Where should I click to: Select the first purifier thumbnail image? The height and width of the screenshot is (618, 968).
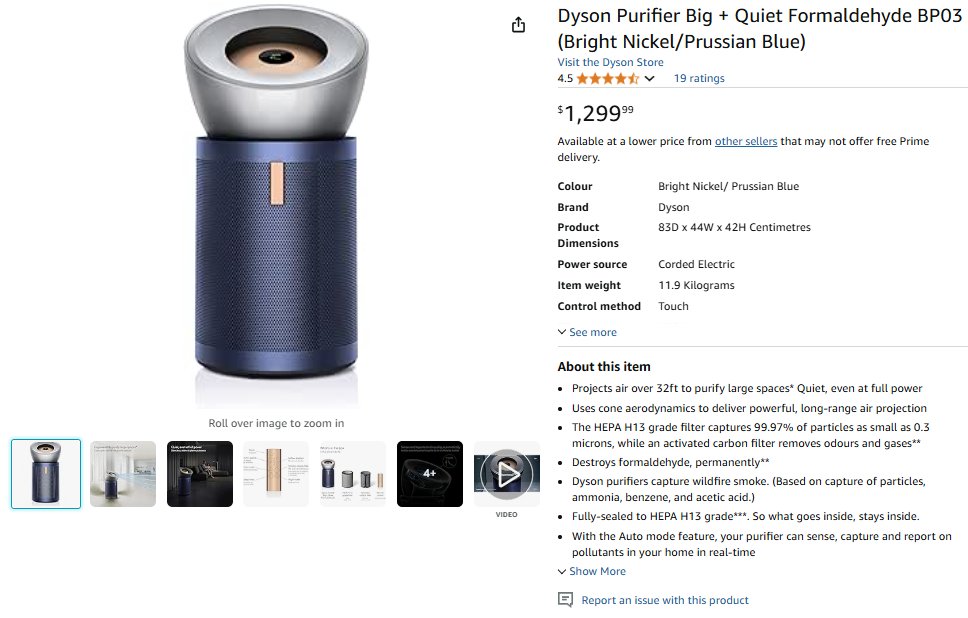[x=46, y=474]
